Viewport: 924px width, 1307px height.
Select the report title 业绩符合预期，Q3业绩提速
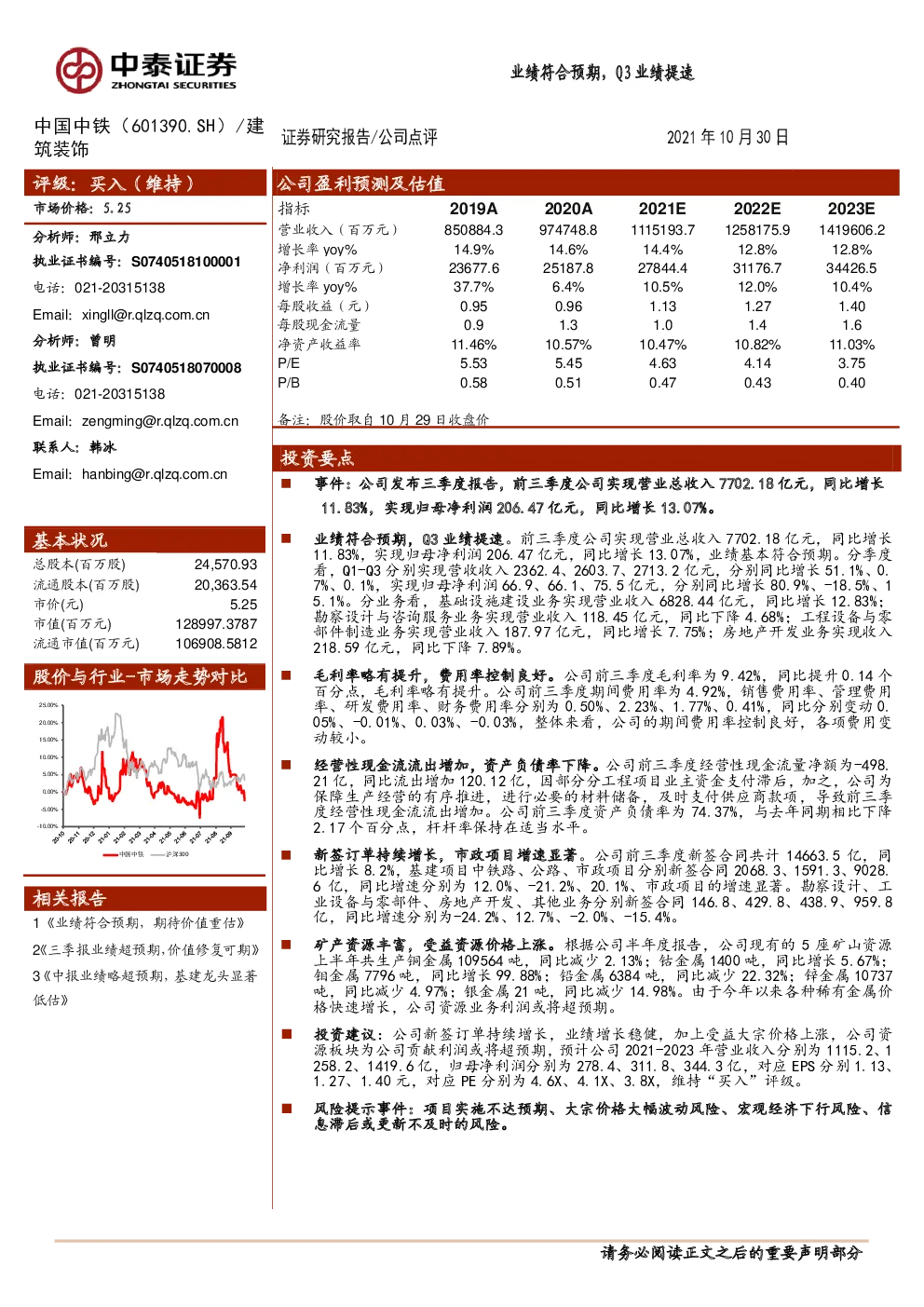(x=603, y=73)
